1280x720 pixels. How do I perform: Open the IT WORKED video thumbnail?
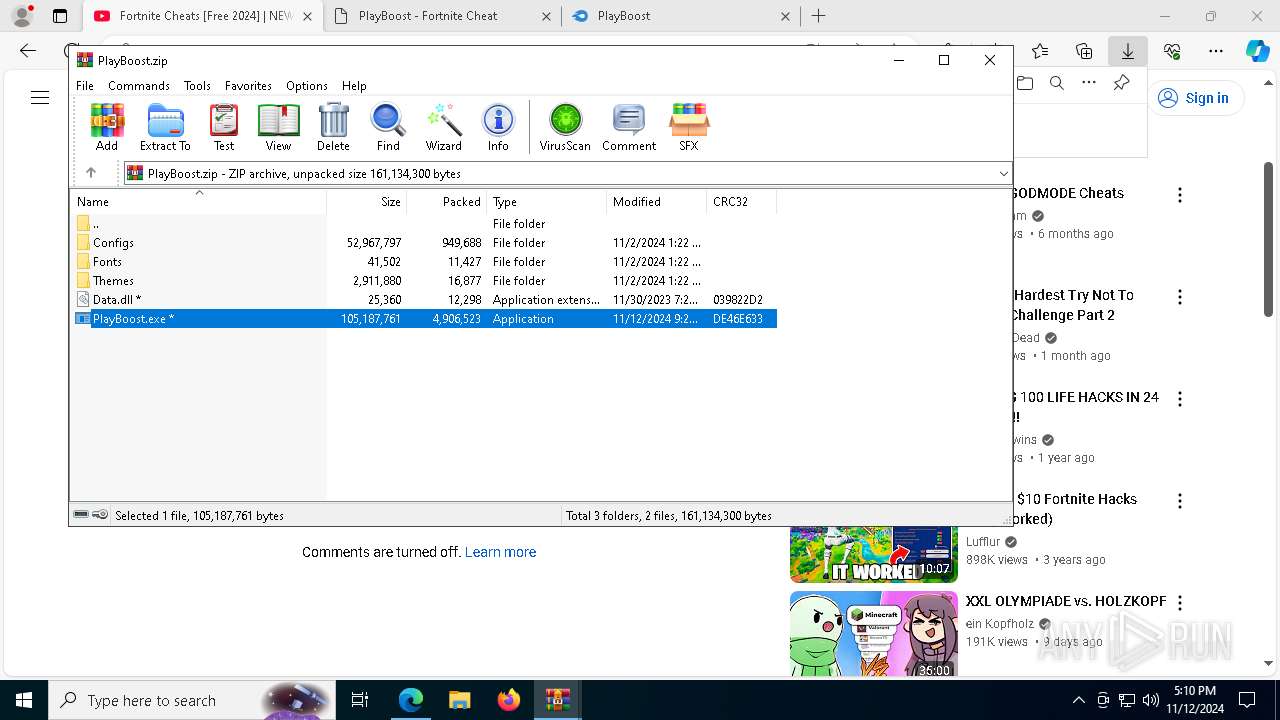[874, 554]
